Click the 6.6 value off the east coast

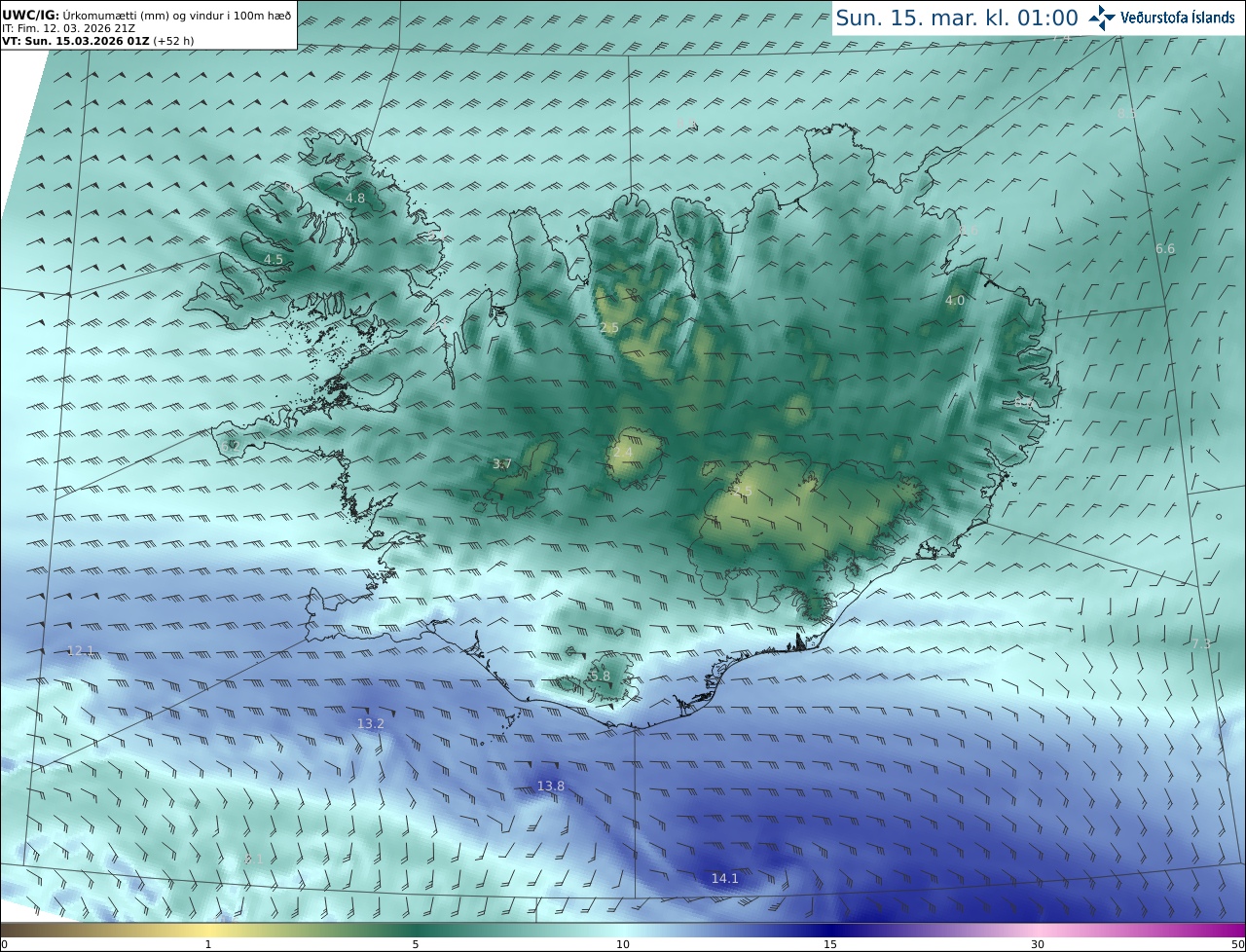[1165, 249]
